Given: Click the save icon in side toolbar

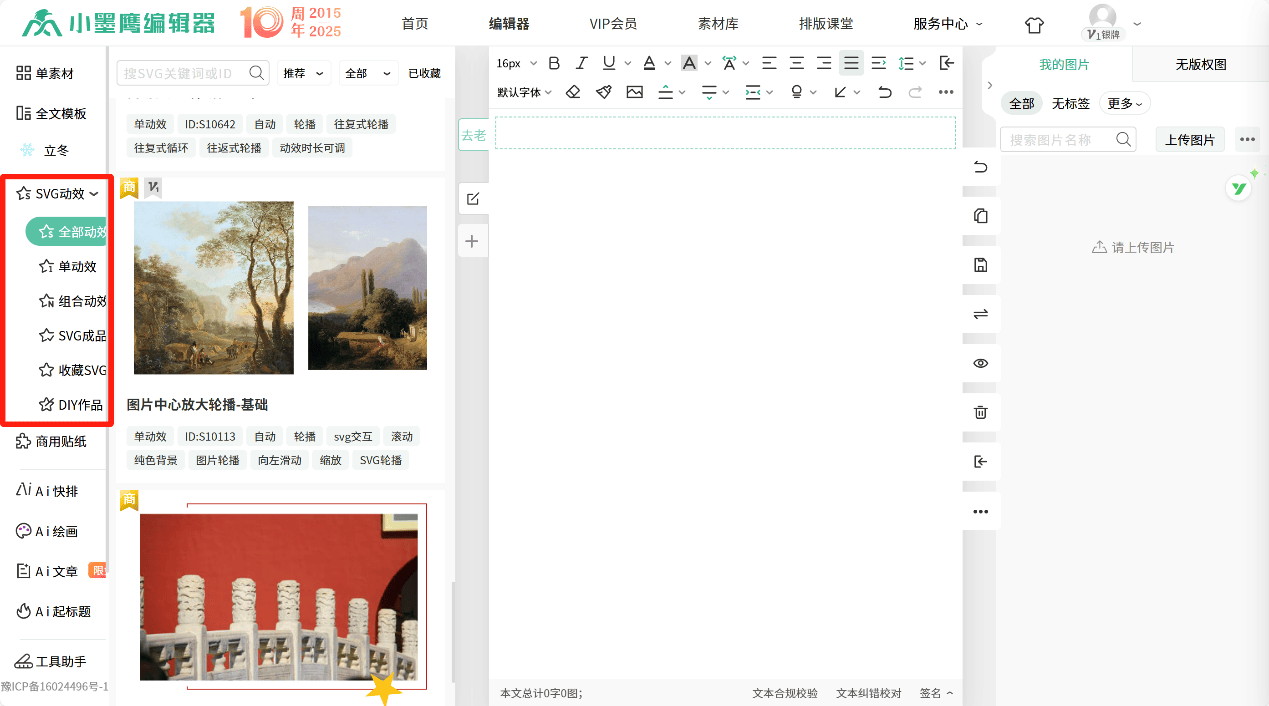Looking at the screenshot, I should (980, 265).
